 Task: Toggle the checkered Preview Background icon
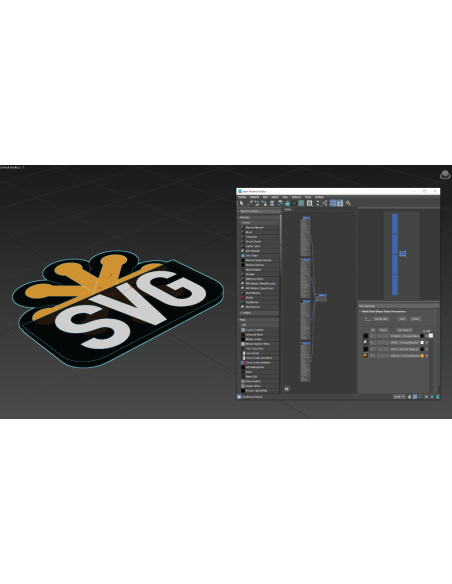pyautogui.click(x=301, y=203)
